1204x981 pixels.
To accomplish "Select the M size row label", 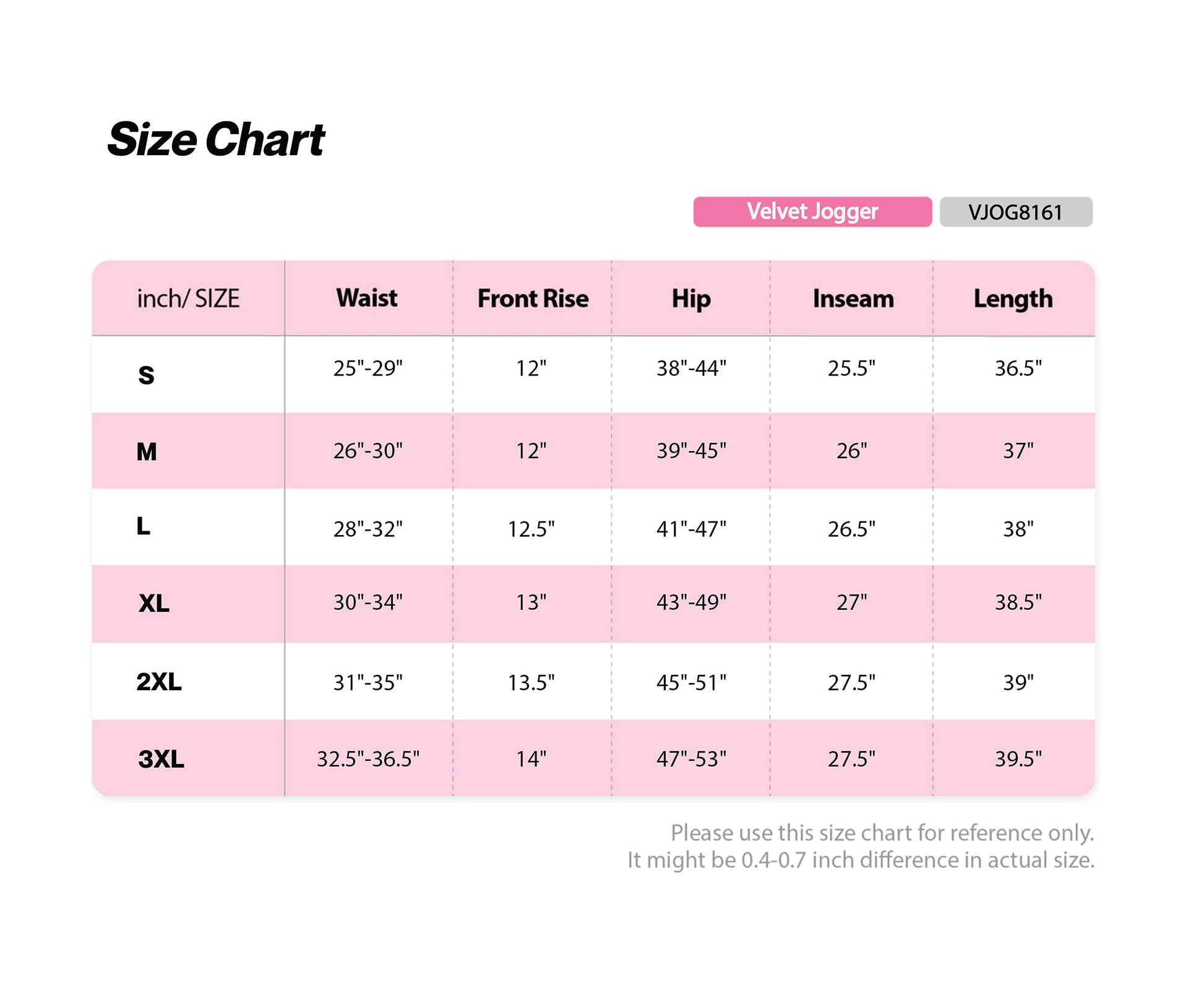I will tap(147, 452).
